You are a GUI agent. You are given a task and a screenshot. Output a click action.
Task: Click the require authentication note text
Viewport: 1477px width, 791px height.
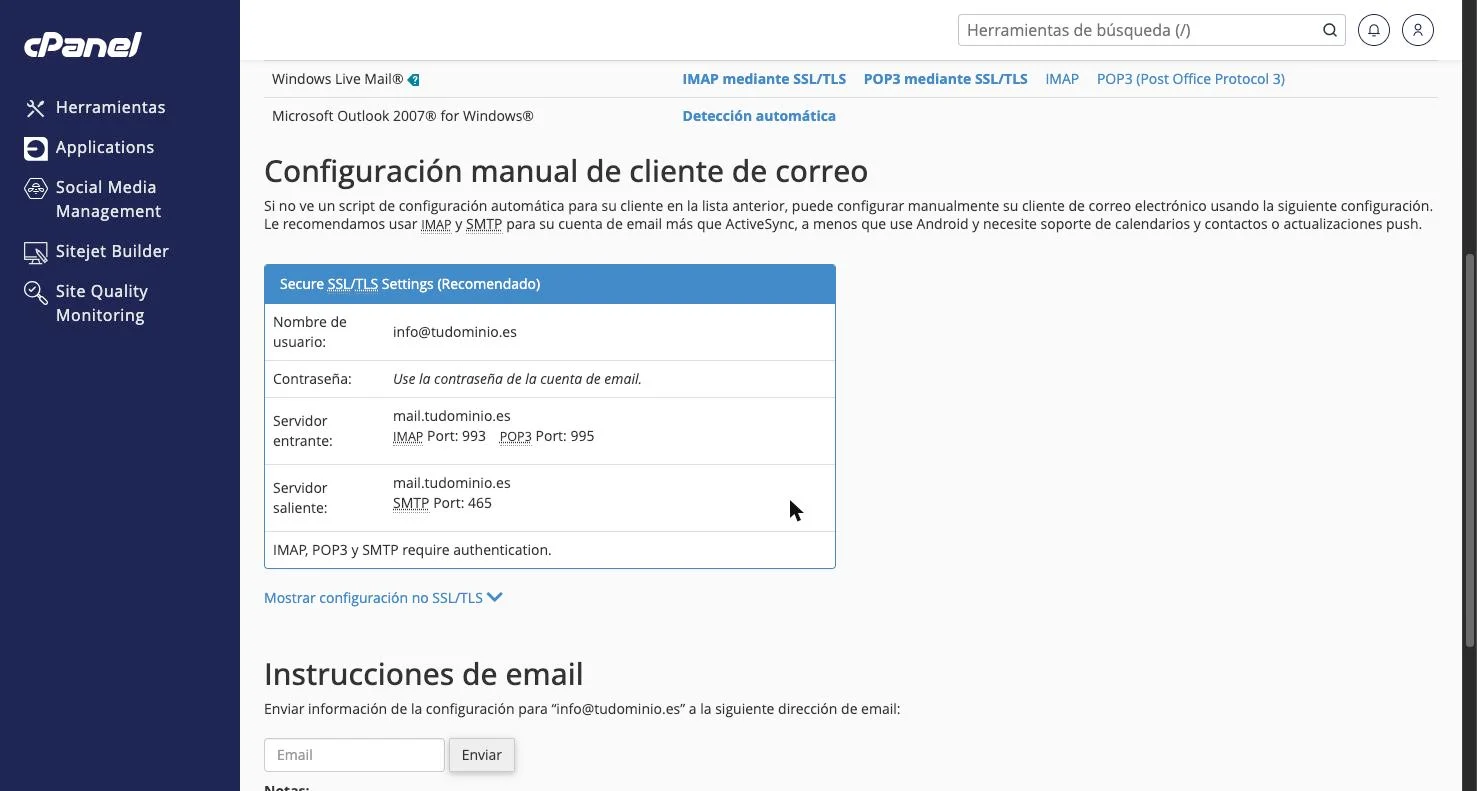point(412,550)
